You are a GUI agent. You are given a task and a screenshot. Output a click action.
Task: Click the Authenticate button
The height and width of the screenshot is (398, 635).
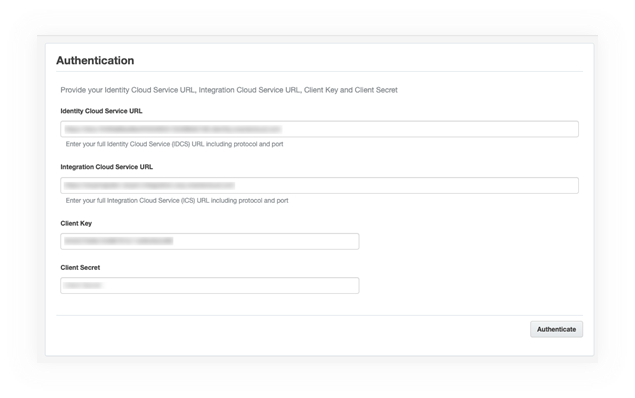tap(556, 329)
